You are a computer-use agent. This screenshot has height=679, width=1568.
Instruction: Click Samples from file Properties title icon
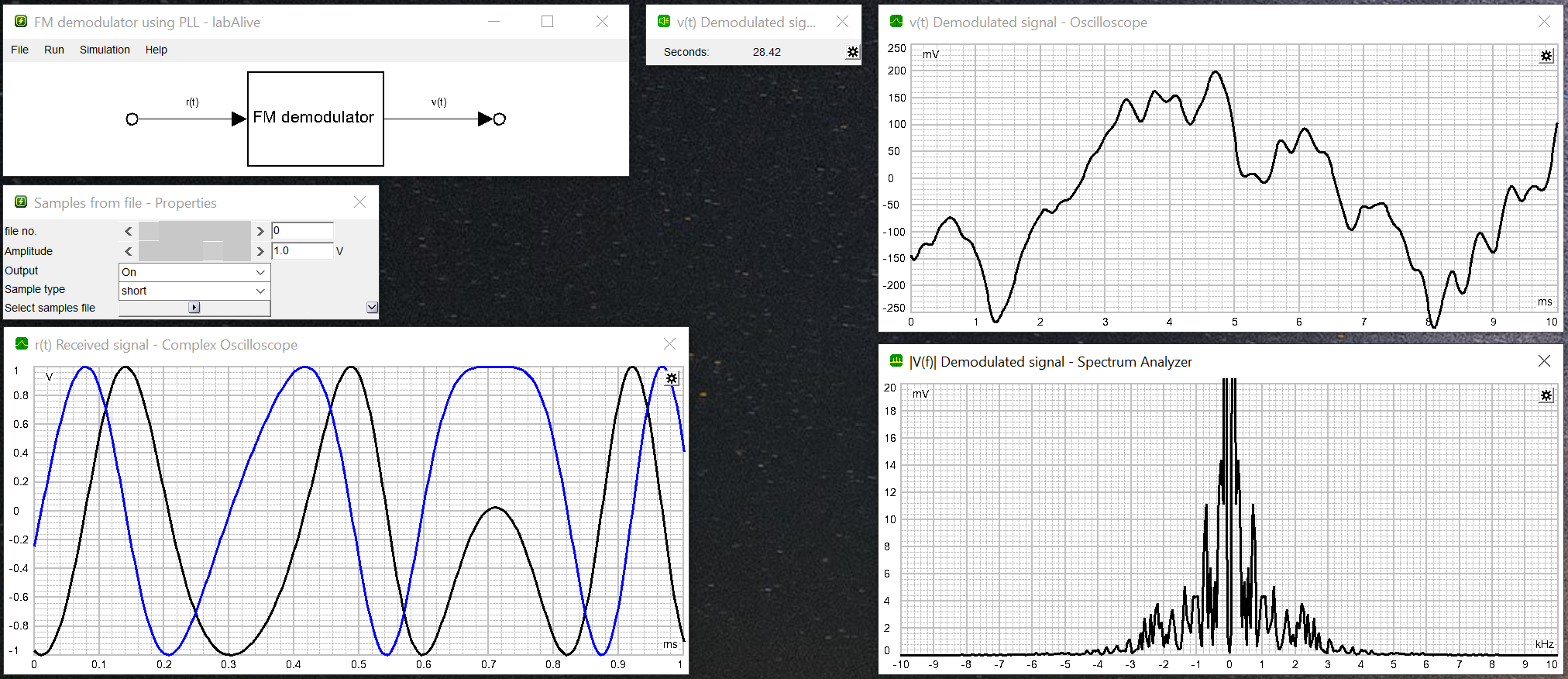tap(21, 202)
